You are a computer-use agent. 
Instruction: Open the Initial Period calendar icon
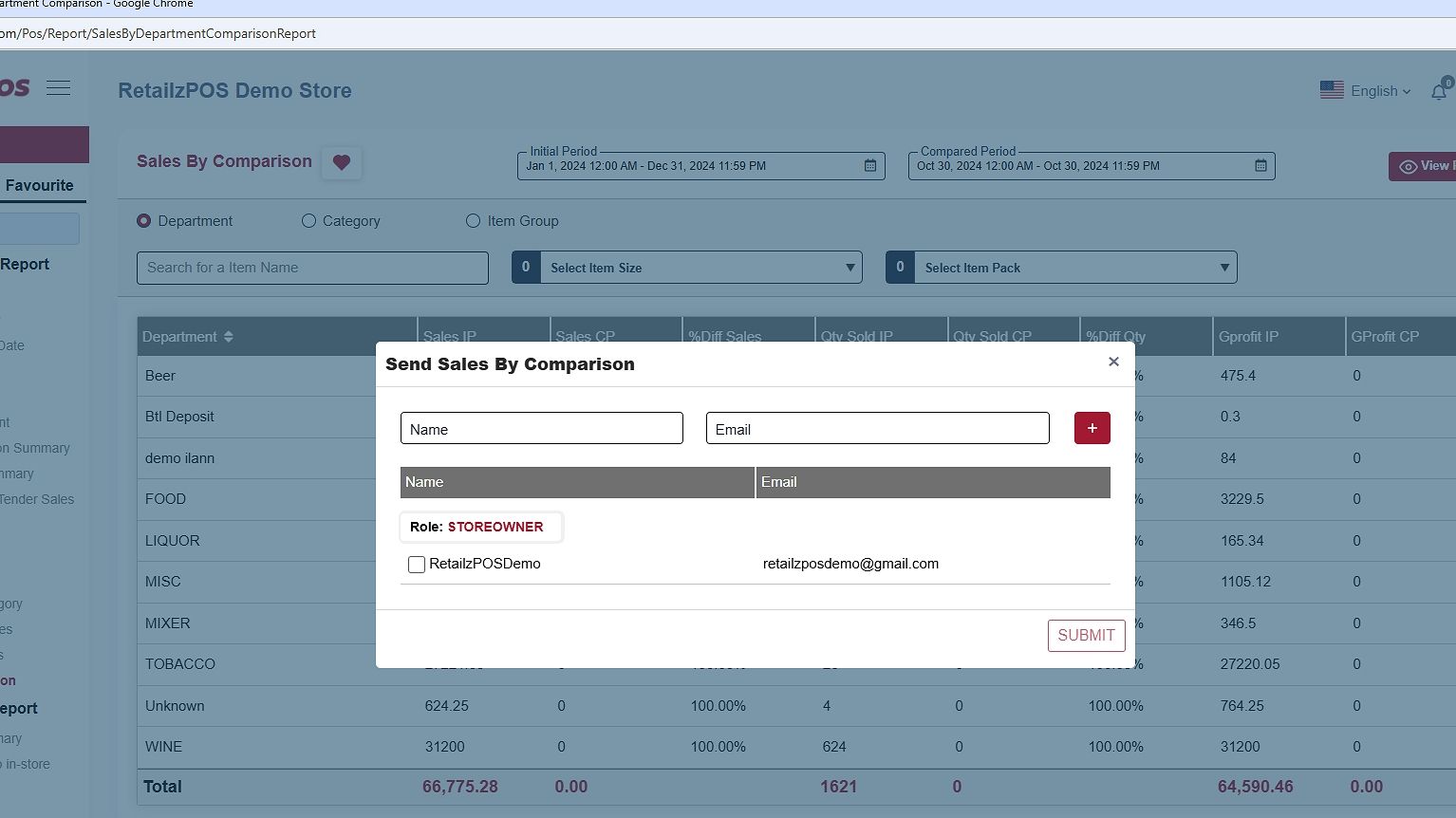tap(870, 165)
